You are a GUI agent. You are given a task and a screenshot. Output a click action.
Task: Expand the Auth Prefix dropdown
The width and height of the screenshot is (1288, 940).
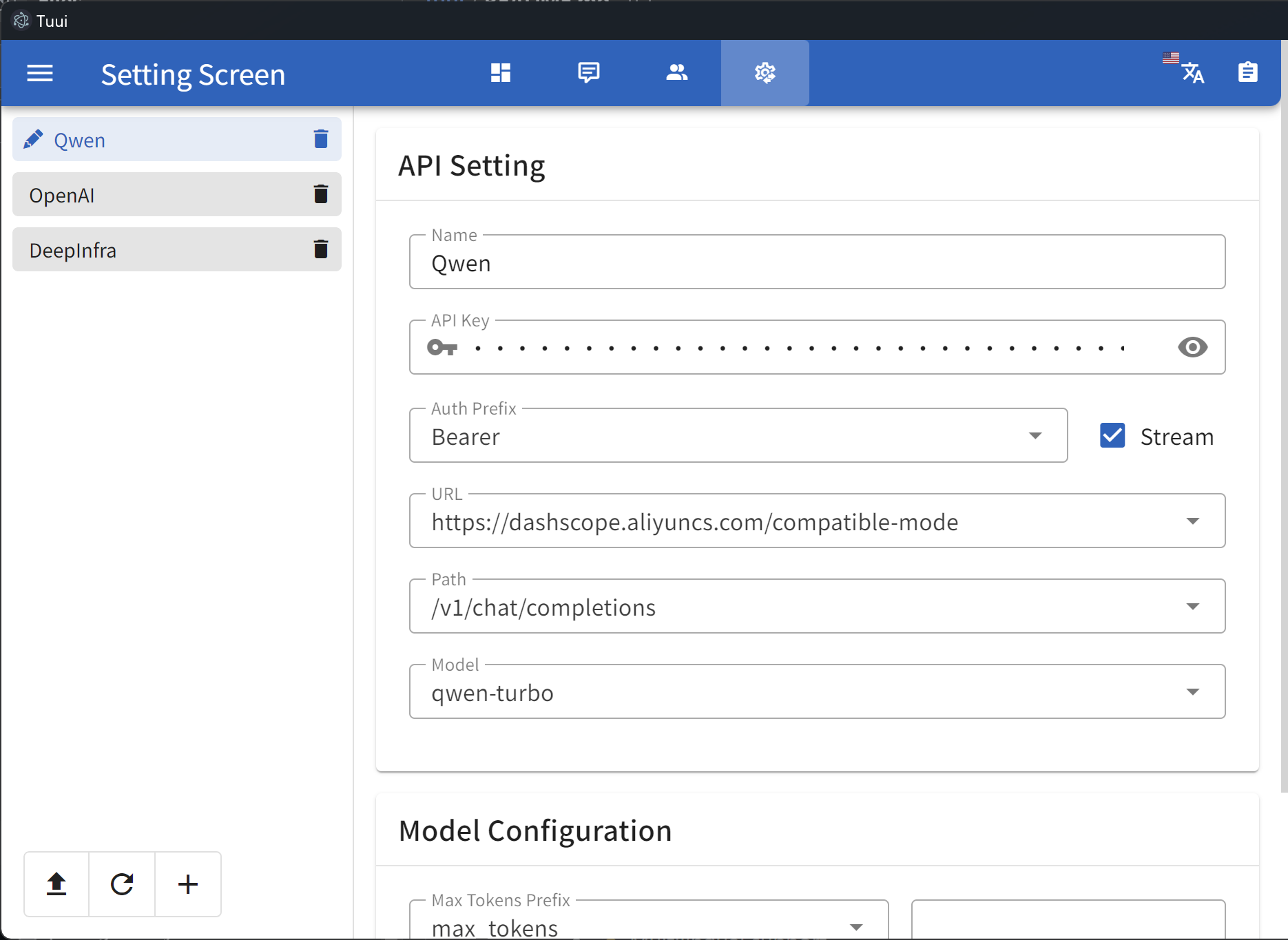(1035, 436)
